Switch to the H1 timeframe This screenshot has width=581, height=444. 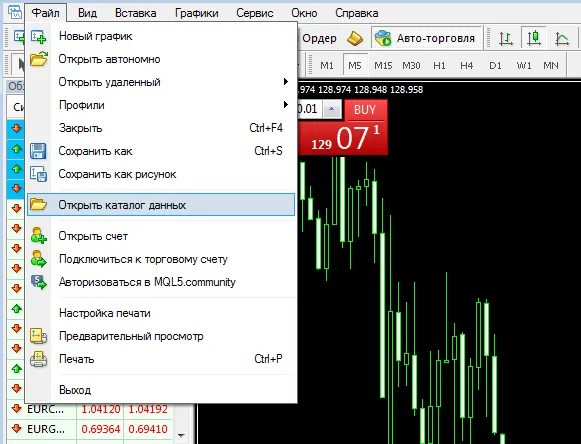click(439, 66)
